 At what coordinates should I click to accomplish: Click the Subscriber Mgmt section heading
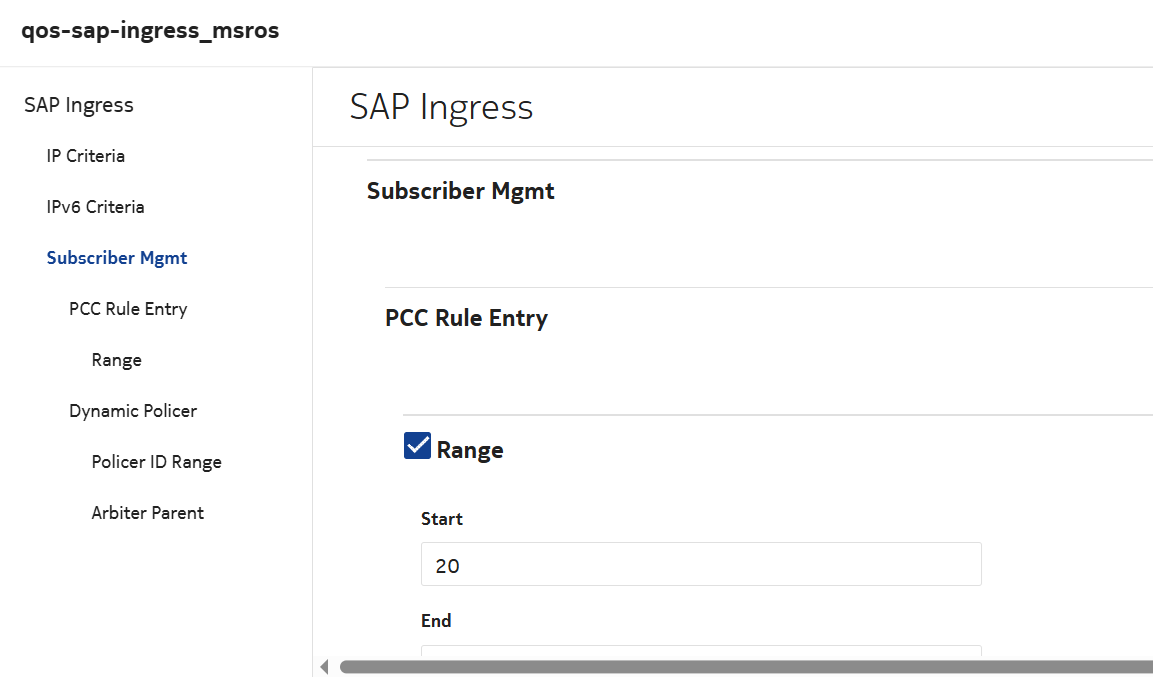pos(460,191)
